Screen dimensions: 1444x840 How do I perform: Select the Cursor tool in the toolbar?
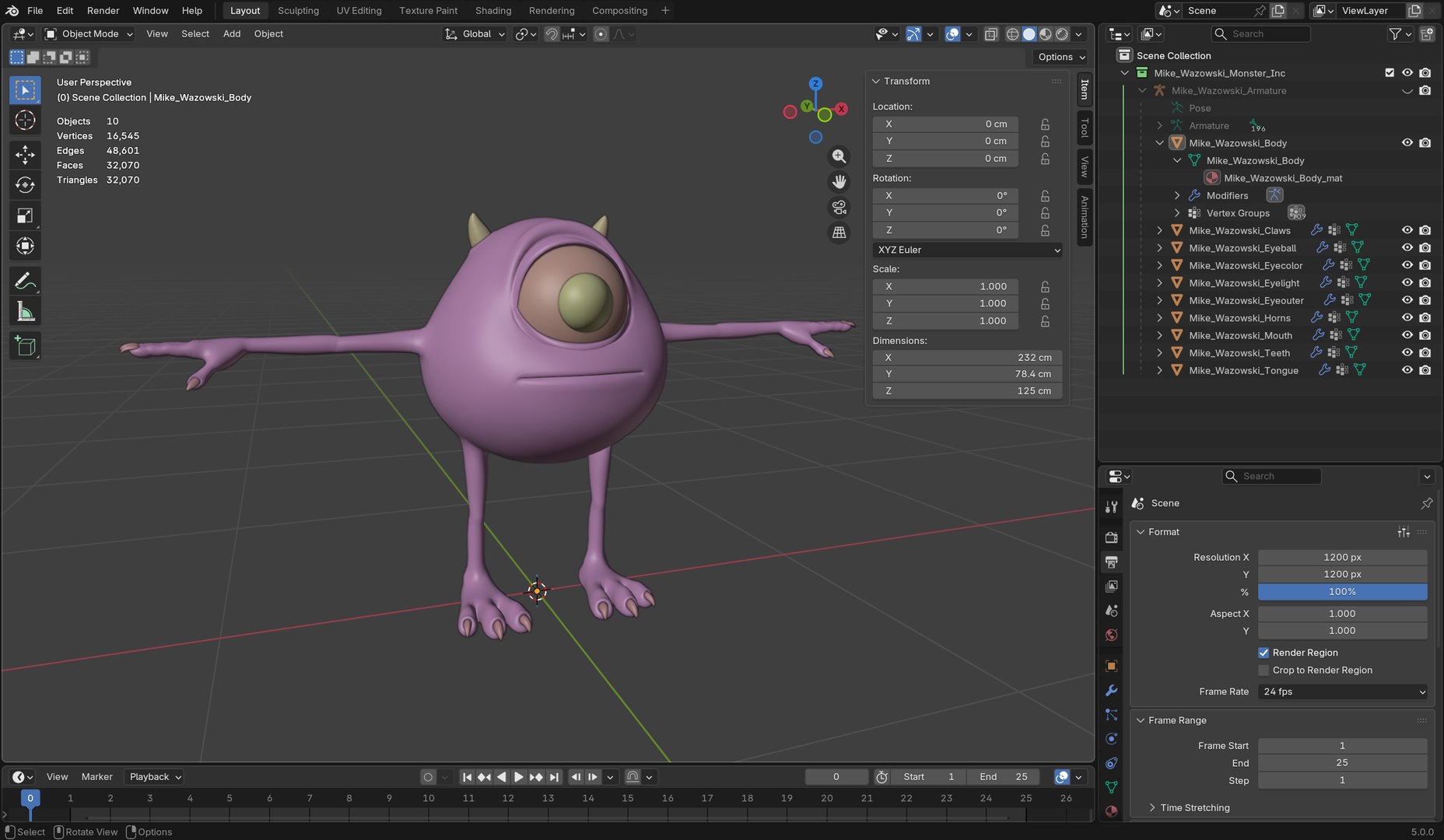tap(25, 121)
